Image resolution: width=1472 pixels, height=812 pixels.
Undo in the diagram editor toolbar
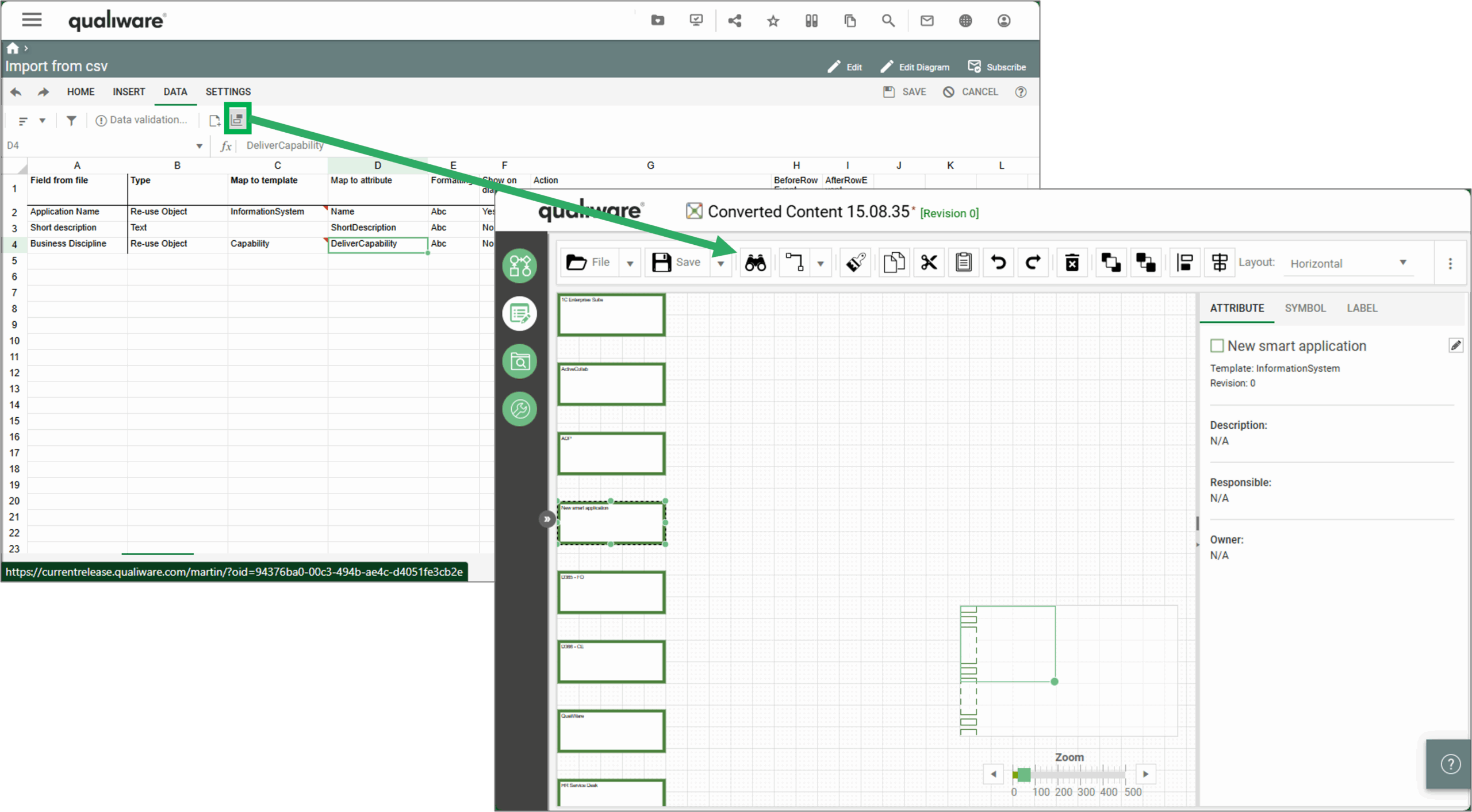pyautogui.click(x=999, y=263)
